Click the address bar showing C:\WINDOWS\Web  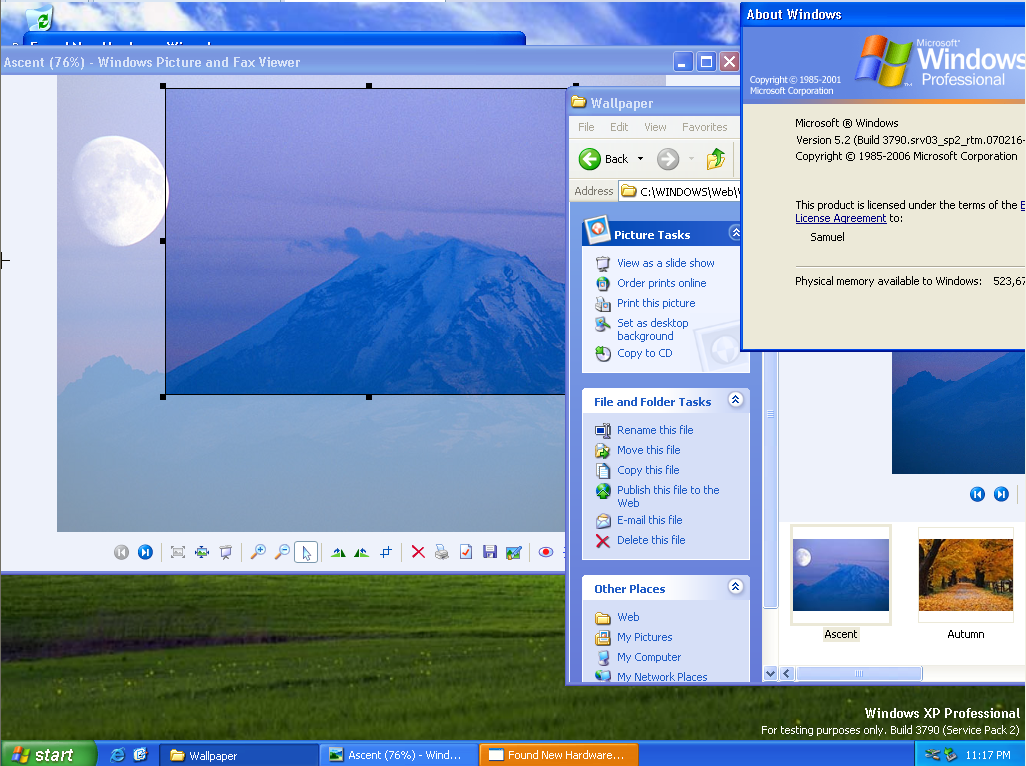point(680,191)
